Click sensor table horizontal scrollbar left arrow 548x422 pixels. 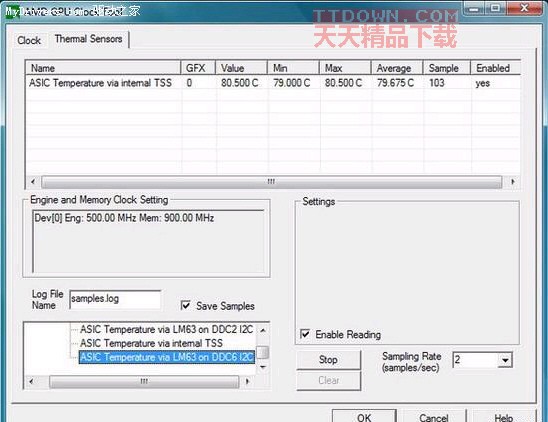coord(33,181)
